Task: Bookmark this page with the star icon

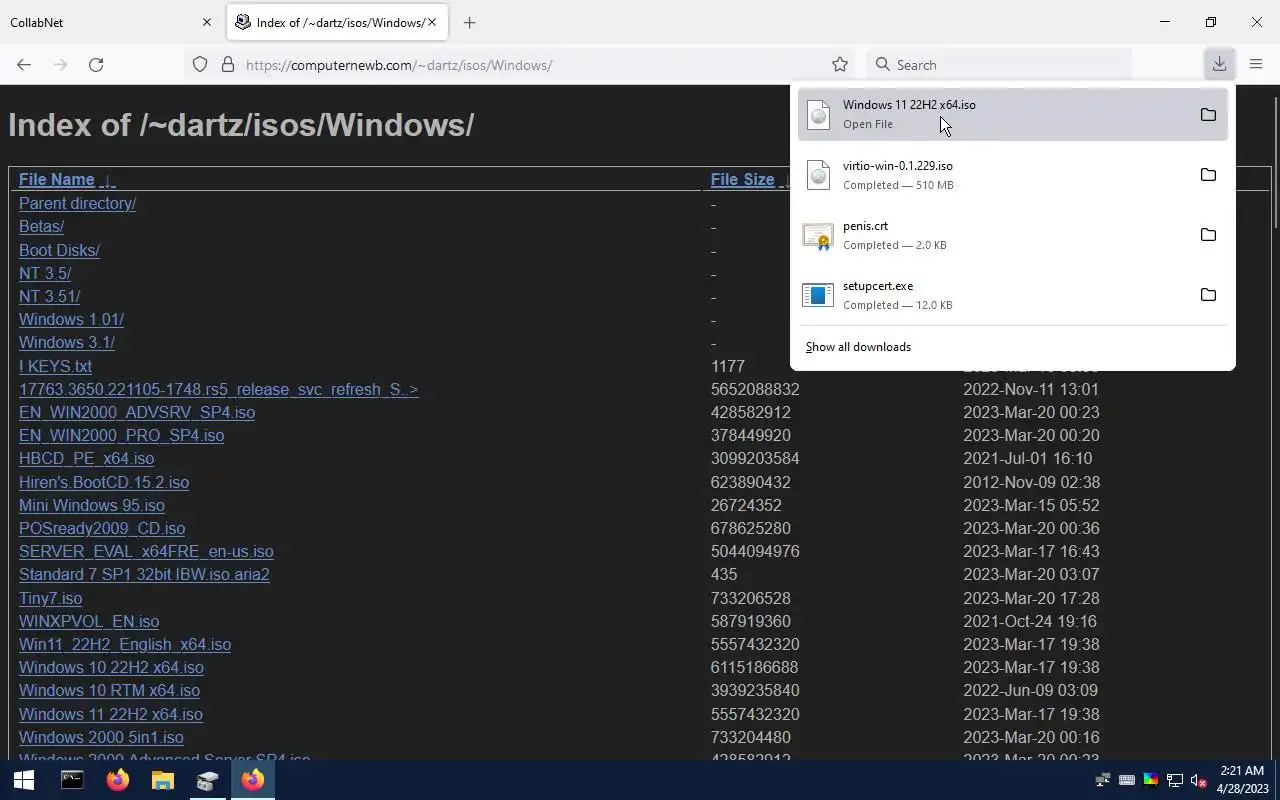Action: point(840,64)
